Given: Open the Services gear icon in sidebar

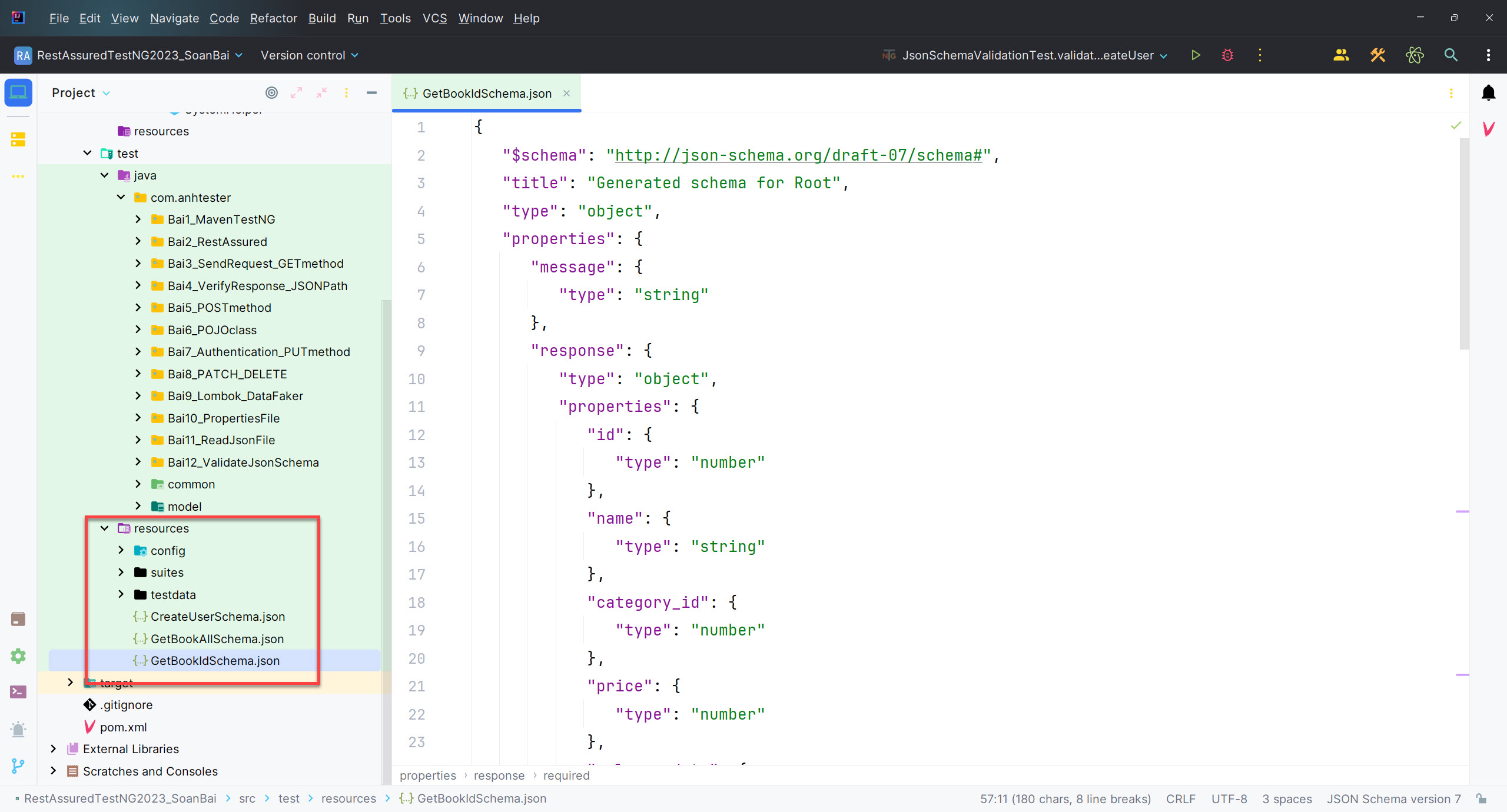Looking at the screenshot, I should click(18, 655).
